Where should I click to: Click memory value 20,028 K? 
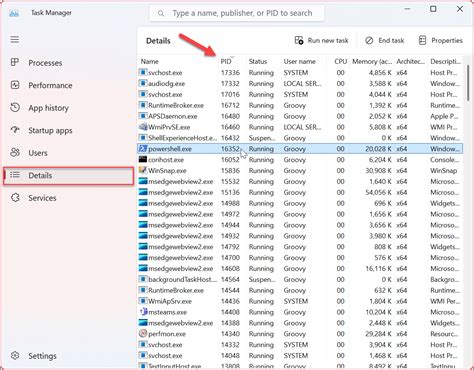[378, 149]
